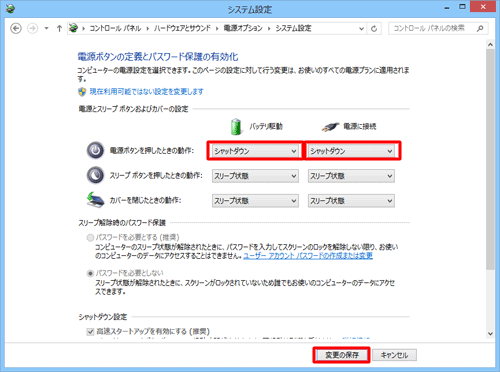Minimize the システム設定 window
The image size is (500, 372).
(x=447, y=7)
